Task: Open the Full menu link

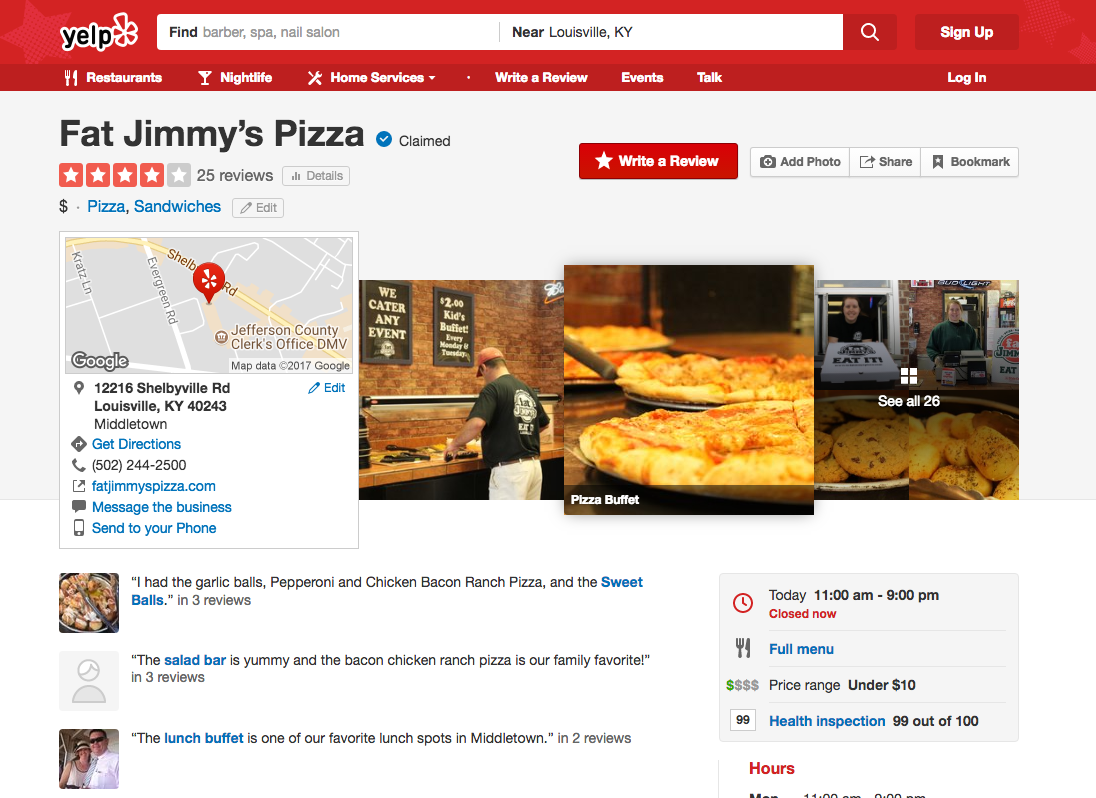Action: pyautogui.click(x=801, y=649)
